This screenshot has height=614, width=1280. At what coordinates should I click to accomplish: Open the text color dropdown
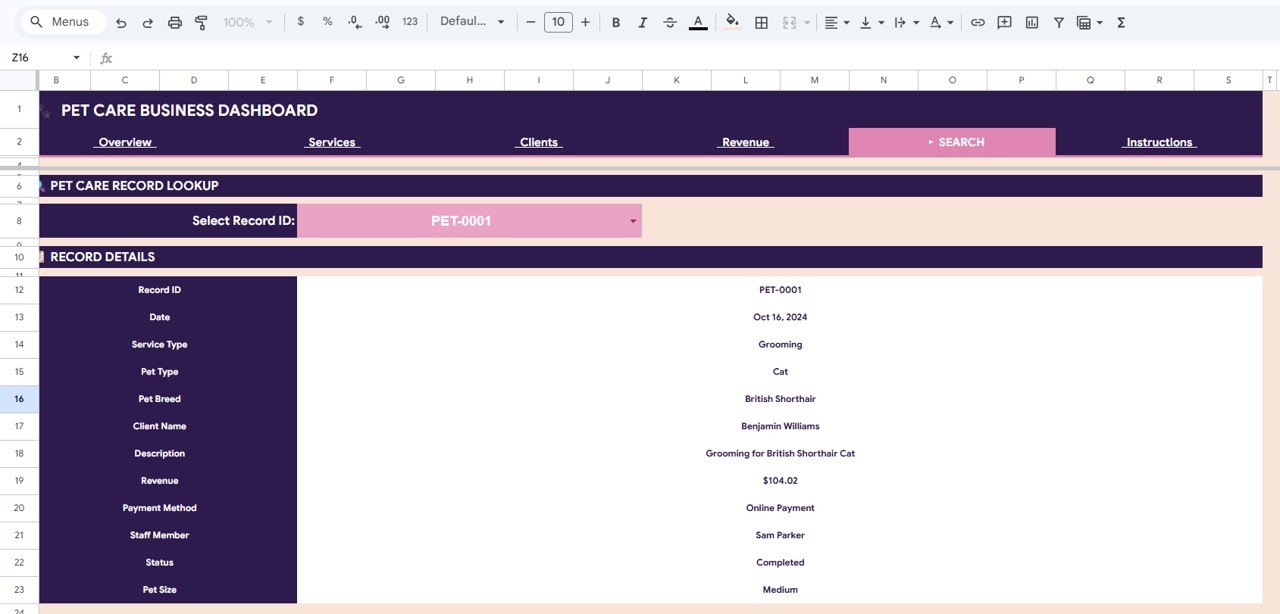tap(698, 21)
